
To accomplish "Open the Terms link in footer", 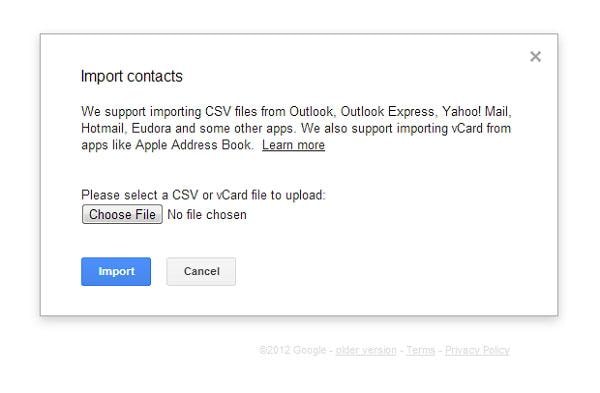I will pos(421,350).
